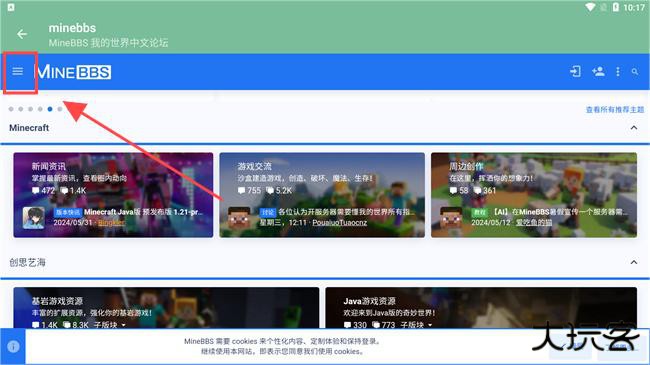Open the hamburger navigation menu

click(x=17, y=71)
